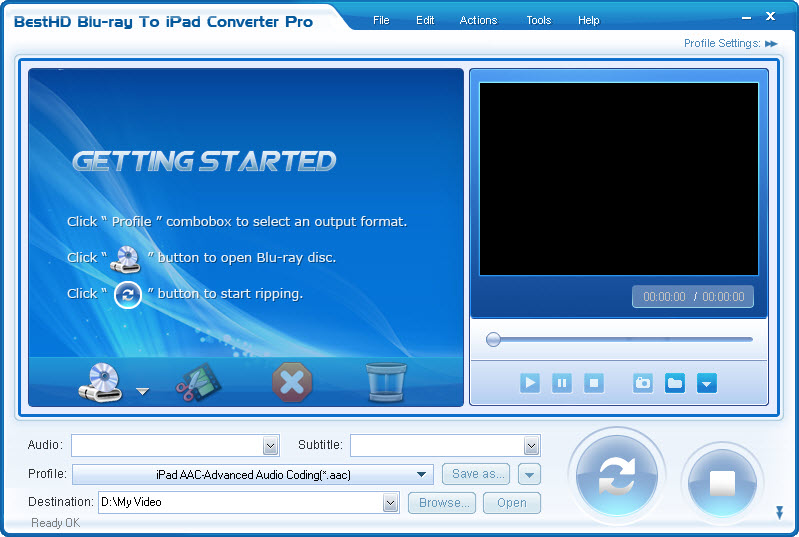Expand the arrow next to load disc

click(143, 391)
